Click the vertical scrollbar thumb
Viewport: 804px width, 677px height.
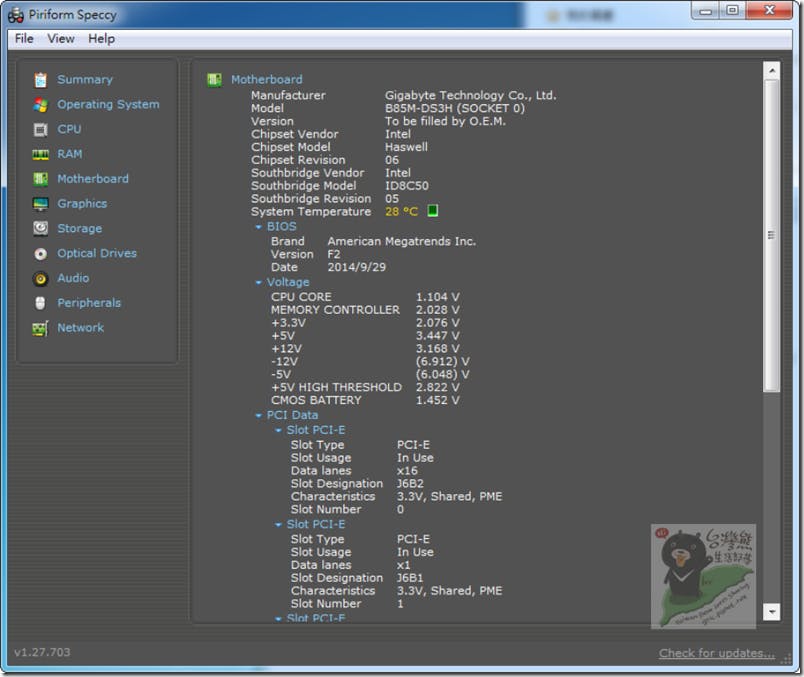(x=772, y=235)
